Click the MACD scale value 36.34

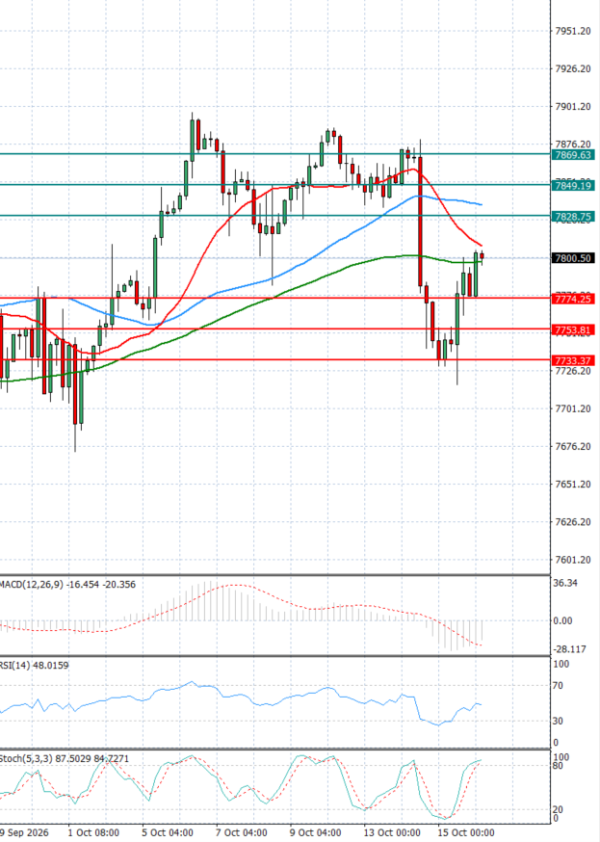[566, 583]
